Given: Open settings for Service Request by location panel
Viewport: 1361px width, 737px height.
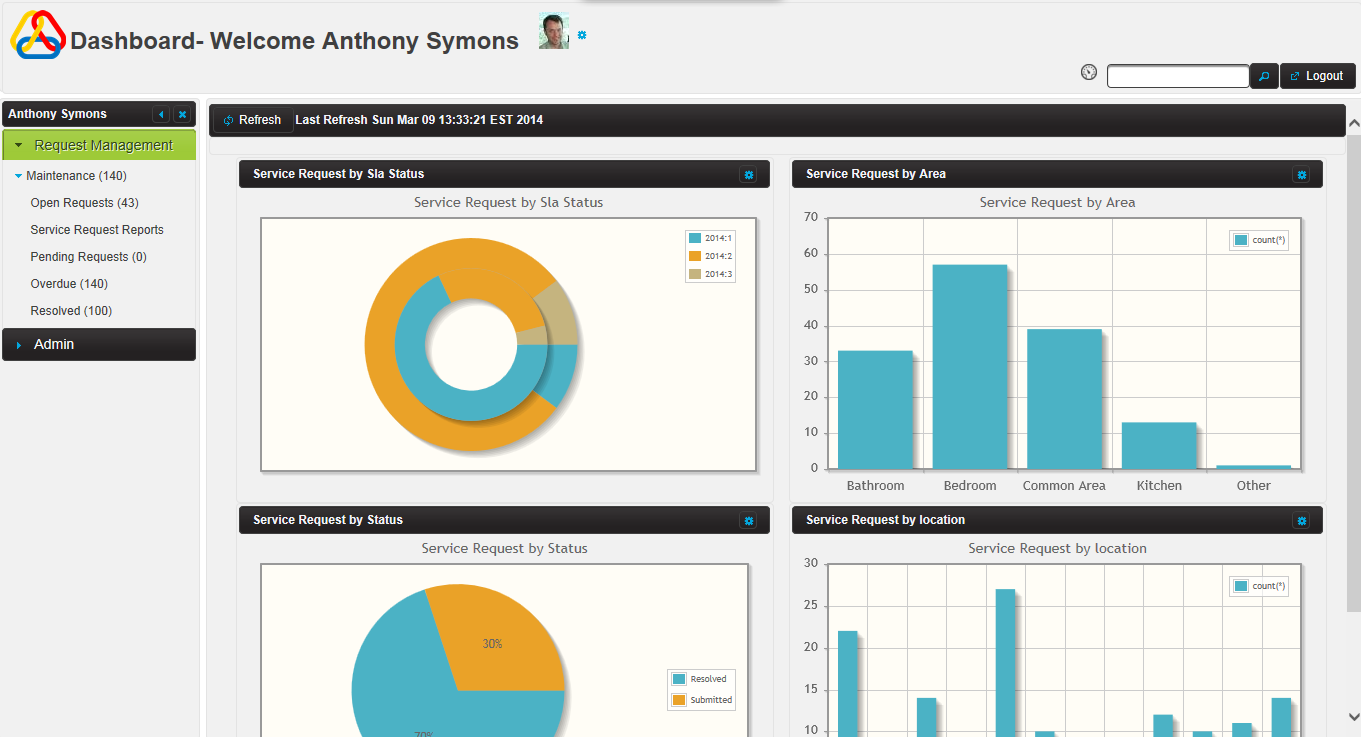Looking at the screenshot, I should [x=1301, y=521].
